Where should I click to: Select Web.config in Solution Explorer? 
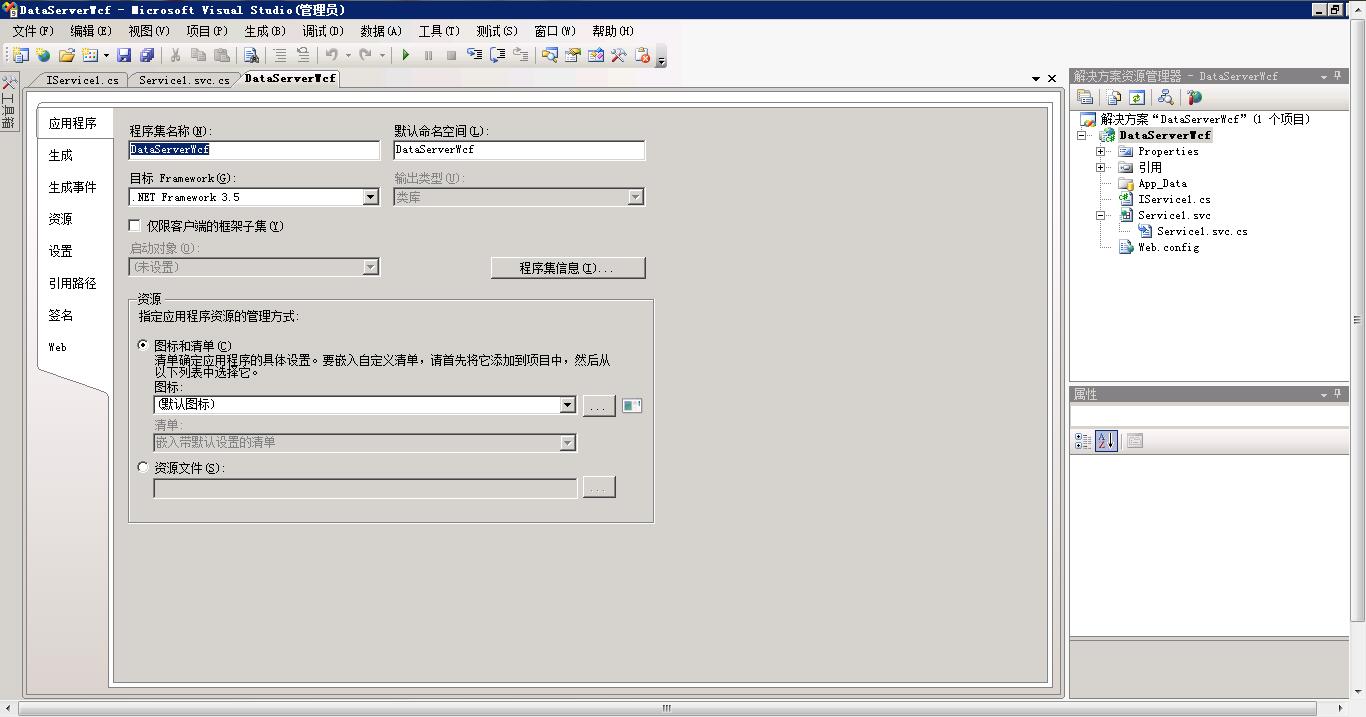click(1167, 247)
